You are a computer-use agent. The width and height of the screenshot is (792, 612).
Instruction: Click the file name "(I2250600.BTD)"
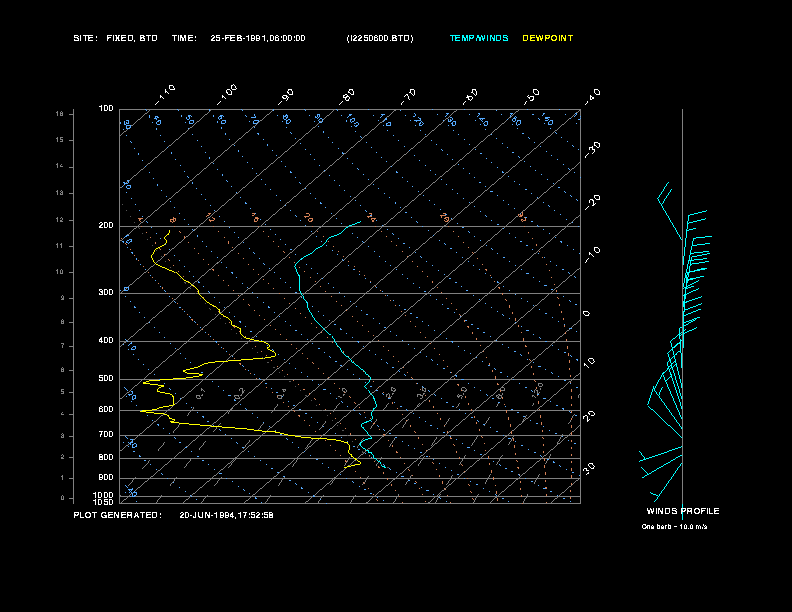[380, 38]
